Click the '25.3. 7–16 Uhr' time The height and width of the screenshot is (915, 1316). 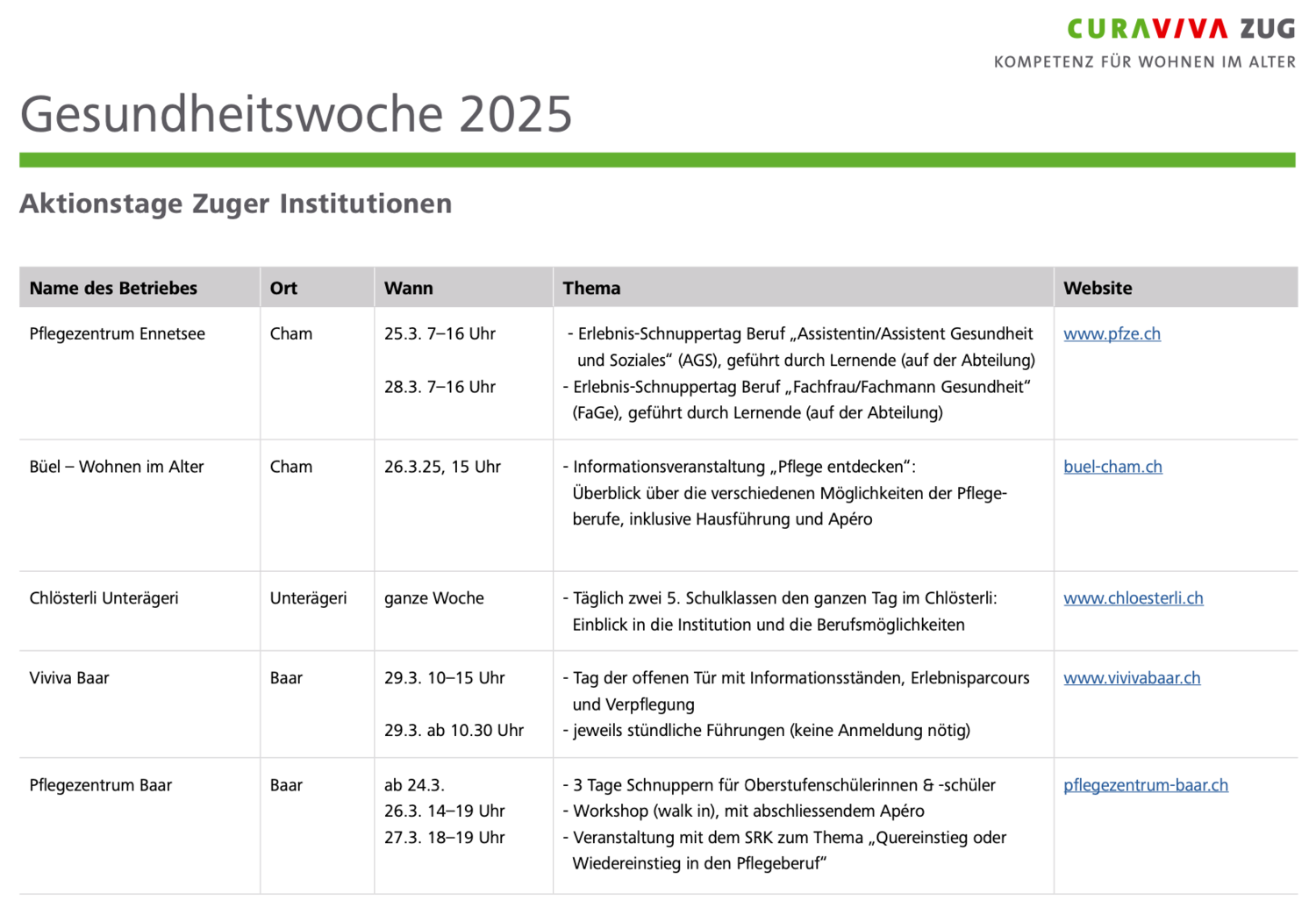coord(440,333)
